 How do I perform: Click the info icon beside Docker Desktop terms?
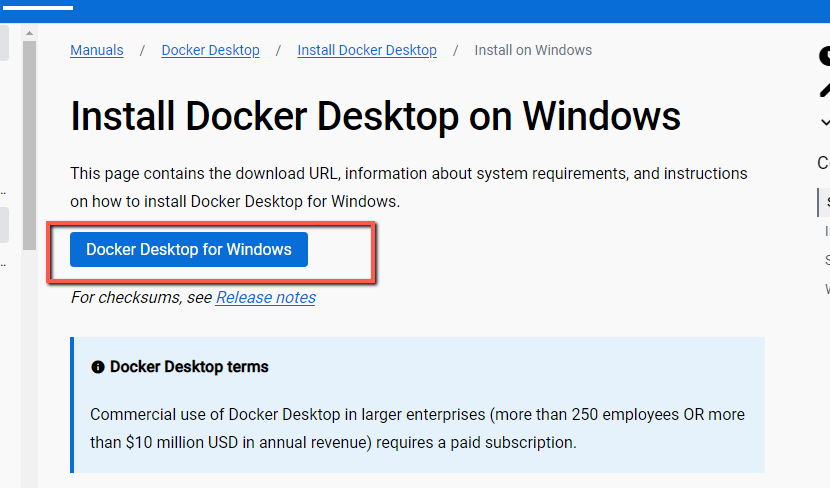(x=98, y=367)
